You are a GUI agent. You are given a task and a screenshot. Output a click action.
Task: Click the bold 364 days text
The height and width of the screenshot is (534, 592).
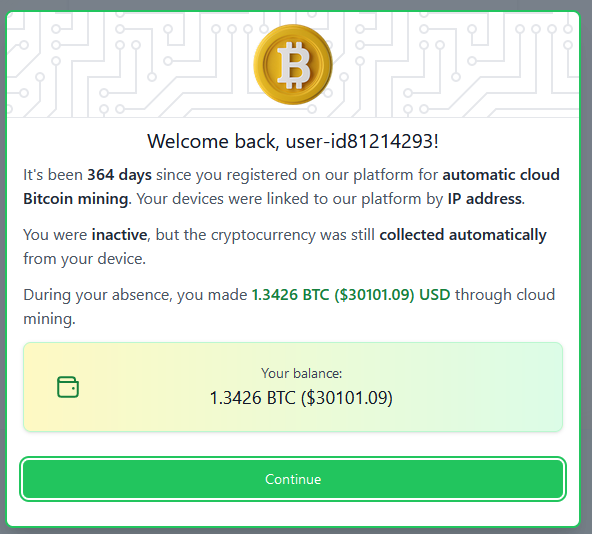119,175
